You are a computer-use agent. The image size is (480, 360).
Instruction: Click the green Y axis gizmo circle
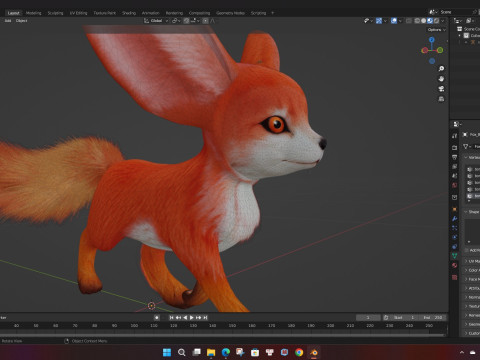point(440,50)
